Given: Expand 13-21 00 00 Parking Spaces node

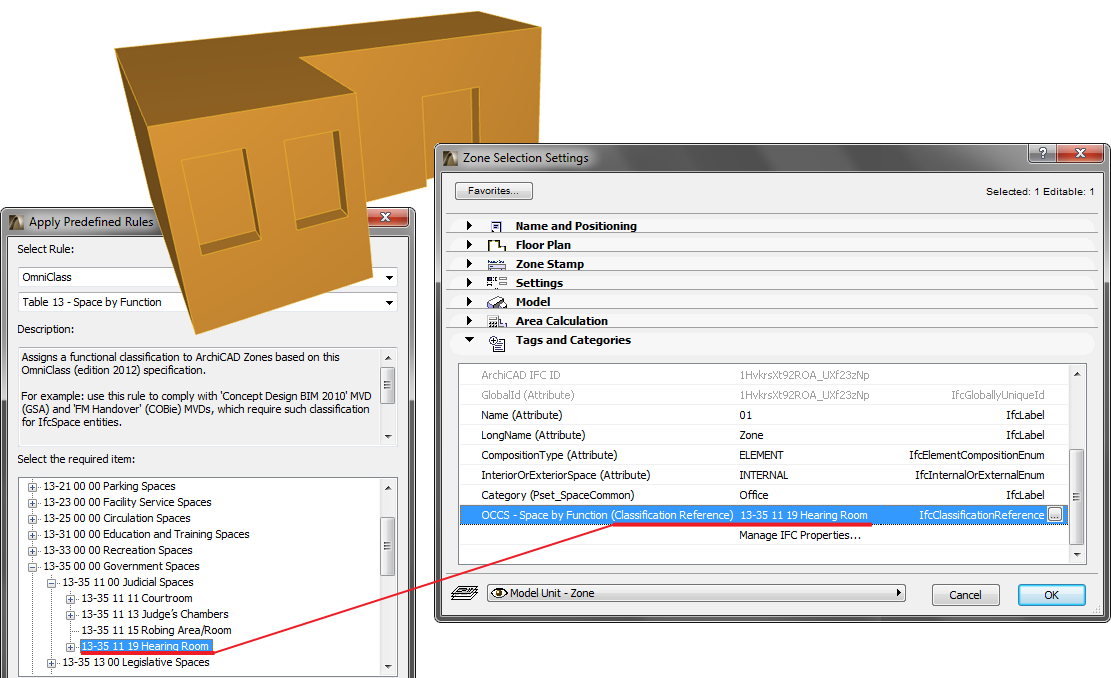Looking at the screenshot, I should pyautogui.click(x=32, y=487).
